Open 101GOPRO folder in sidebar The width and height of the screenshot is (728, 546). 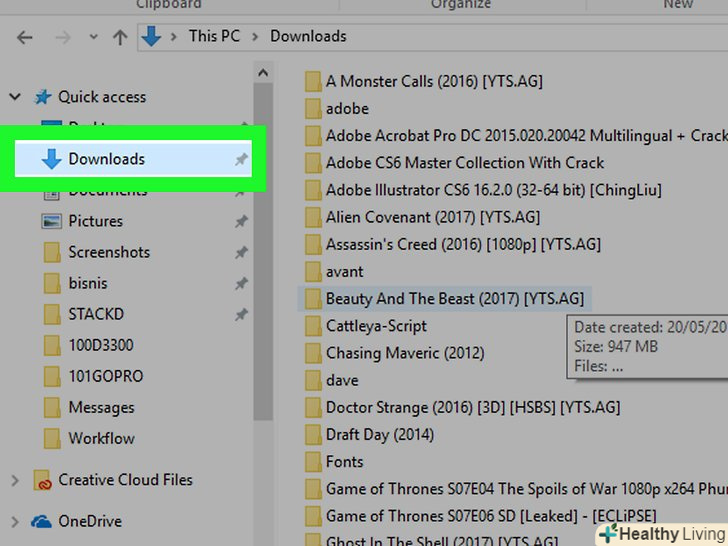[x=106, y=377]
